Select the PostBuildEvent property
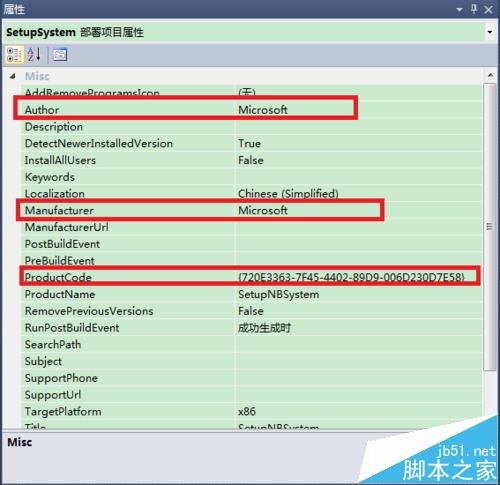Image resolution: width=500 pixels, height=485 pixels. coord(62,244)
